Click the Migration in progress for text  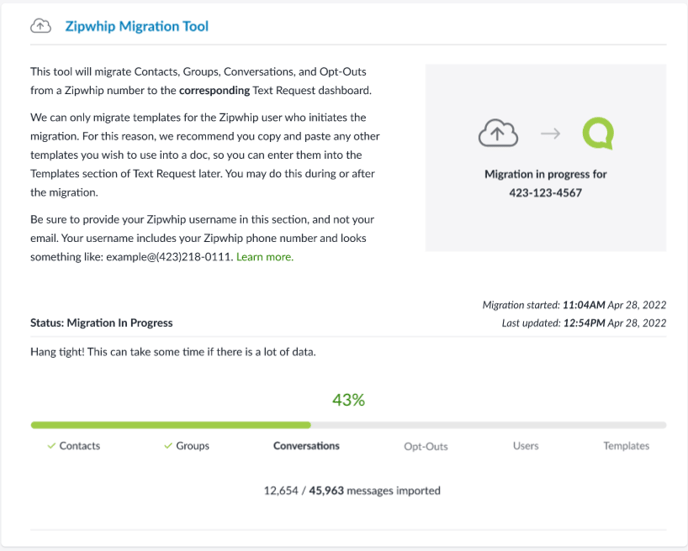tap(545, 174)
